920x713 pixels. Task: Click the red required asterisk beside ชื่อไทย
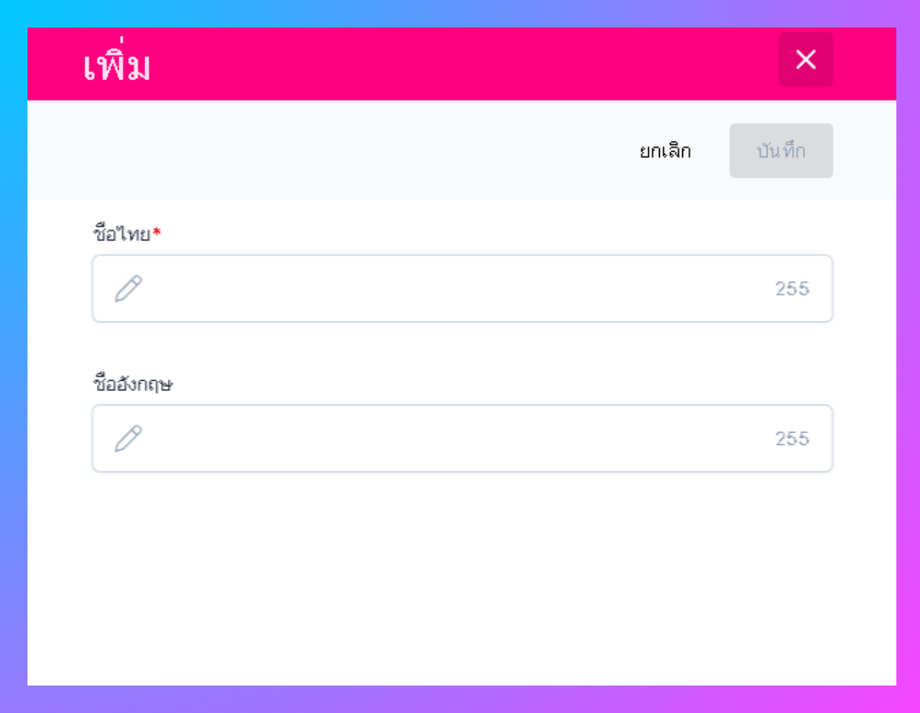[x=157, y=232]
